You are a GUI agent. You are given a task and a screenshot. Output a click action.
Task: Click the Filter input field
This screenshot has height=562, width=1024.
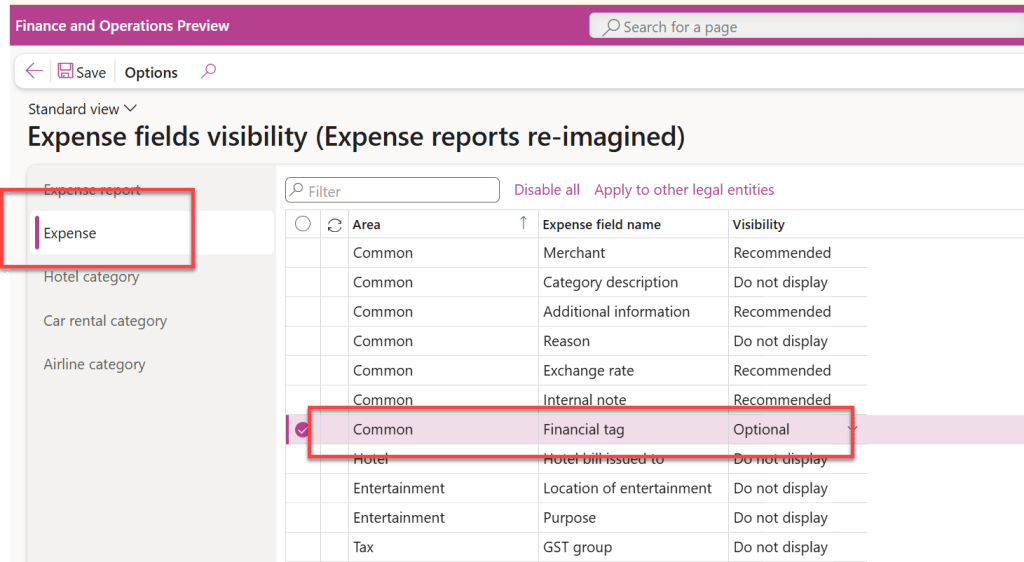pyautogui.click(x=400, y=191)
